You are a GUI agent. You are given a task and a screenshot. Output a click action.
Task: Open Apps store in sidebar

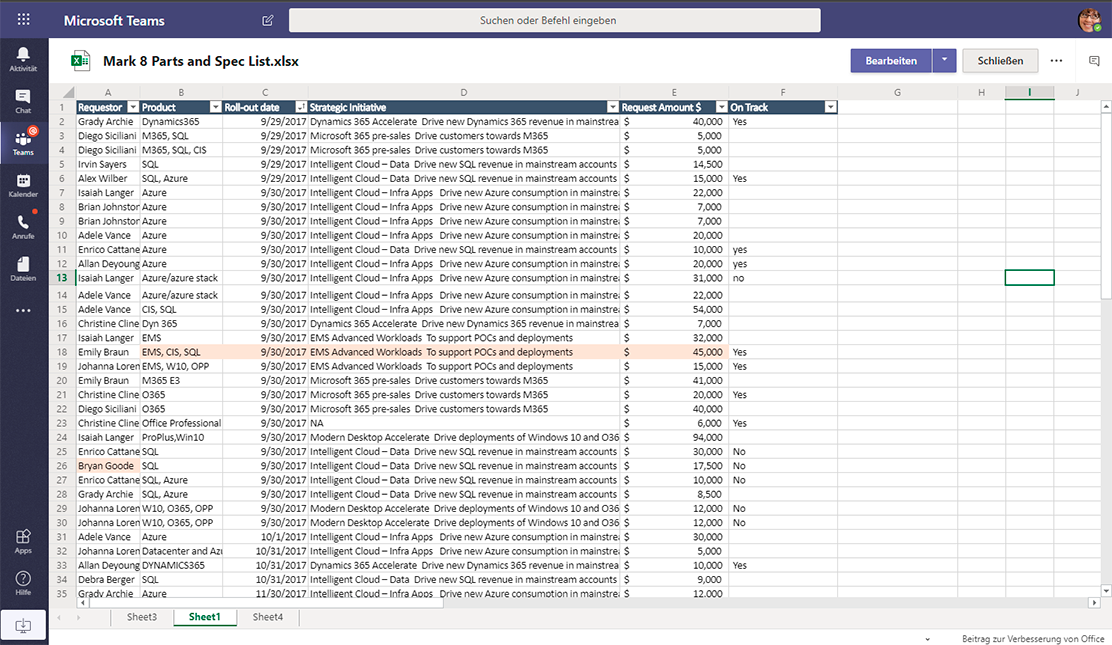[x=23, y=541]
